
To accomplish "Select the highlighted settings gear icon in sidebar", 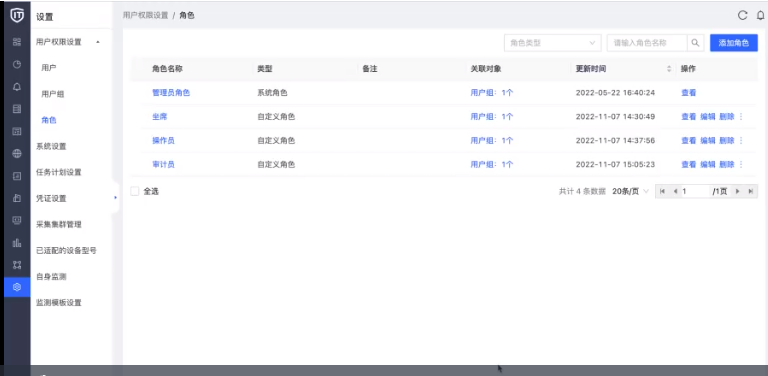I will 17,287.
